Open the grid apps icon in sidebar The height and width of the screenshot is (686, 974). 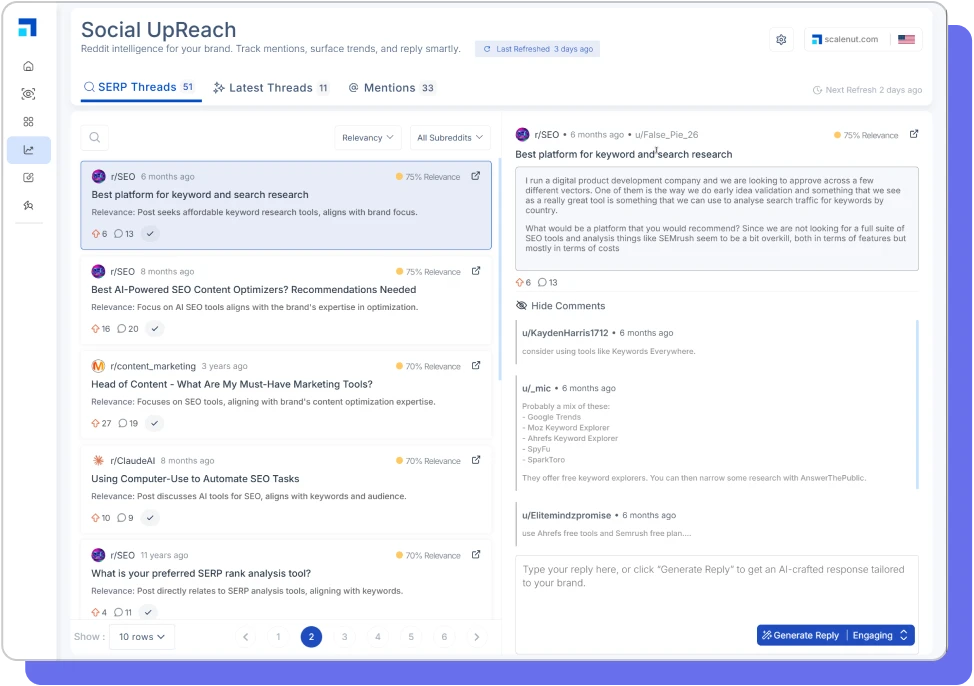click(x=28, y=122)
